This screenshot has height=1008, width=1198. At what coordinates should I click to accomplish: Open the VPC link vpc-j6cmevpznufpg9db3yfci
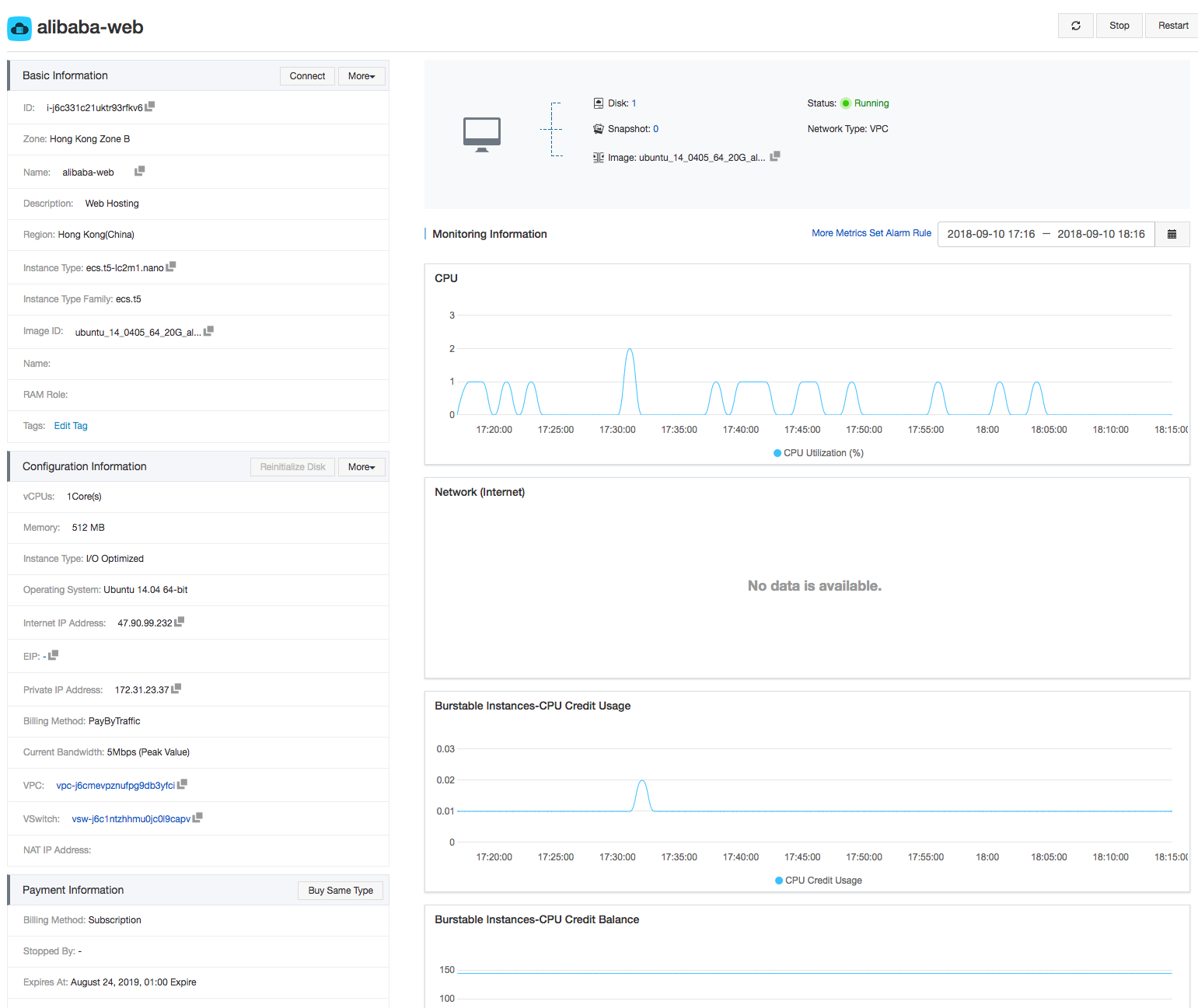[x=116, y=786]
